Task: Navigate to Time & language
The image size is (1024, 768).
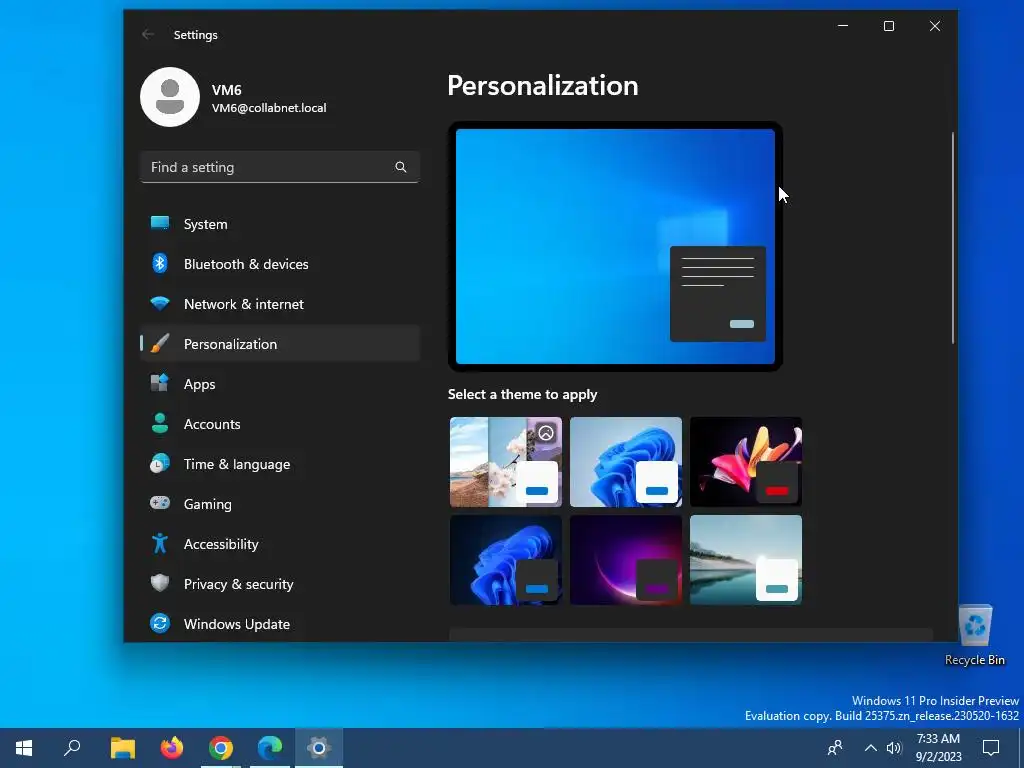Action: pyautogui.click(x=280, y=464)
